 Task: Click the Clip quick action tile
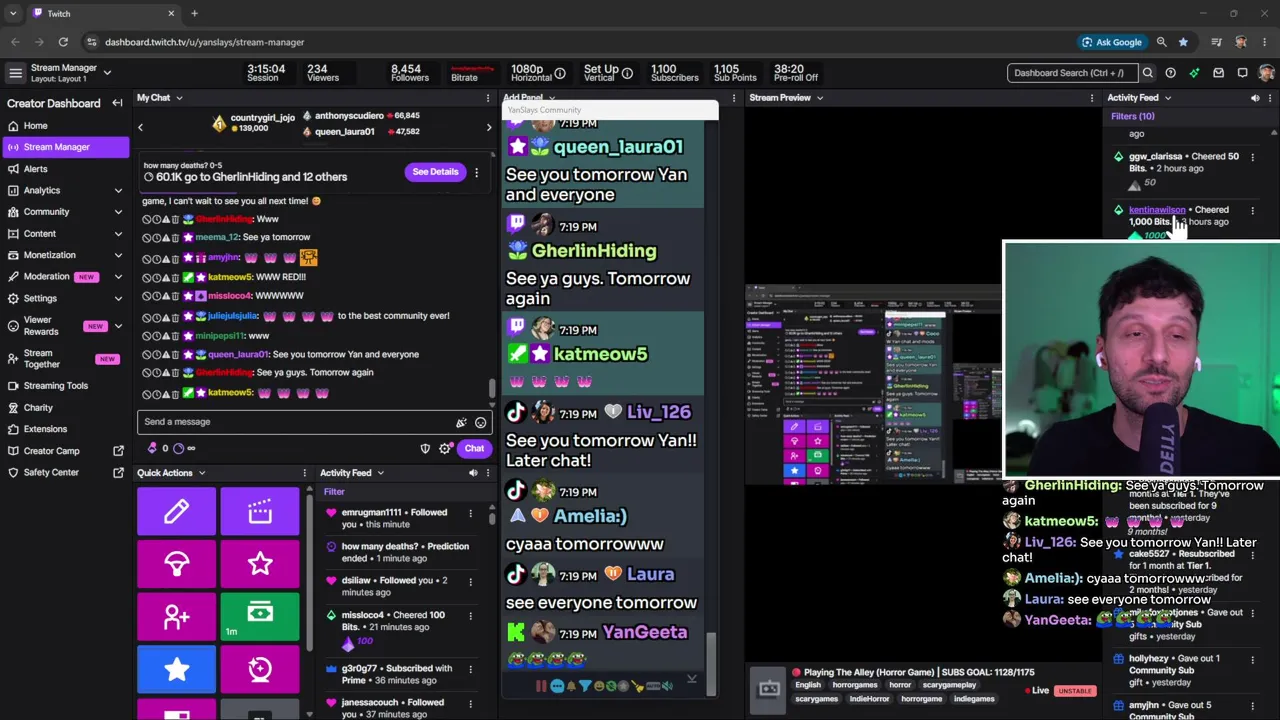pos(260,511)
